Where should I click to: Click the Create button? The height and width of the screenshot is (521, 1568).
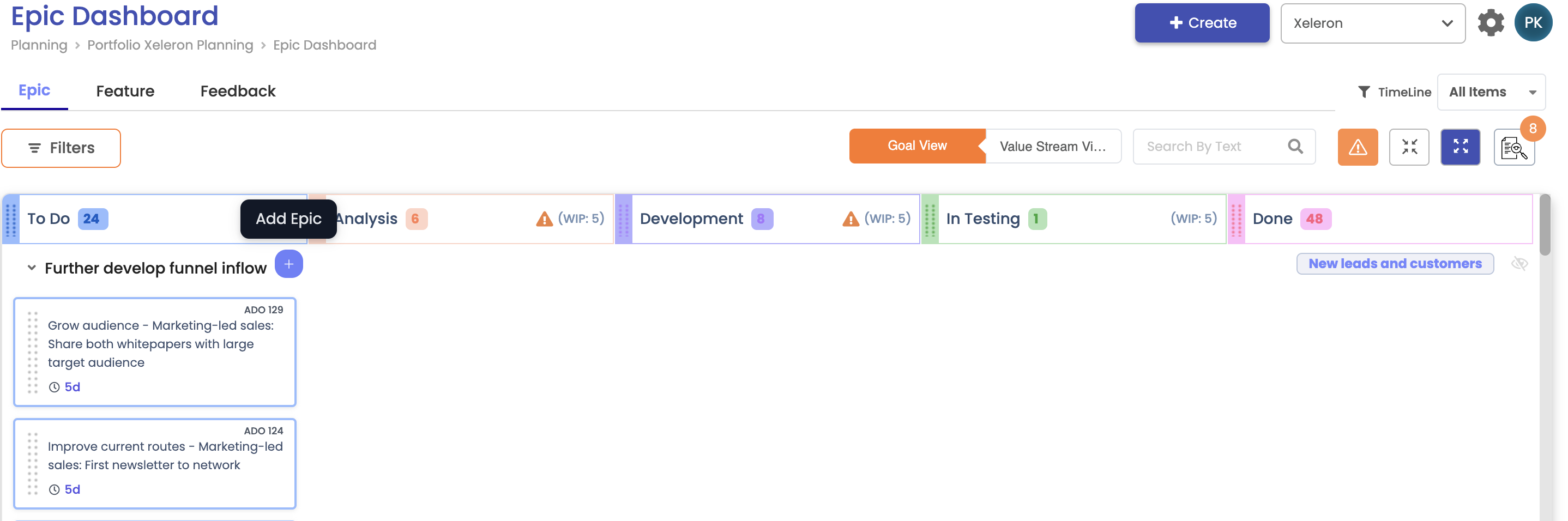[x=1202, y=23]
